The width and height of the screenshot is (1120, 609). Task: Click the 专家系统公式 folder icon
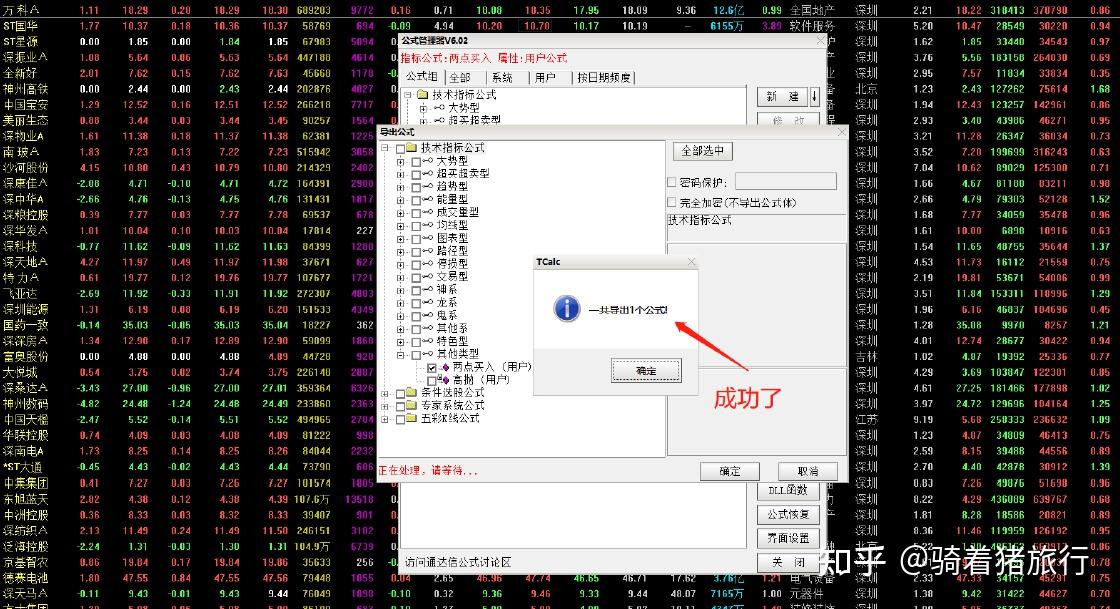(410, 406)
